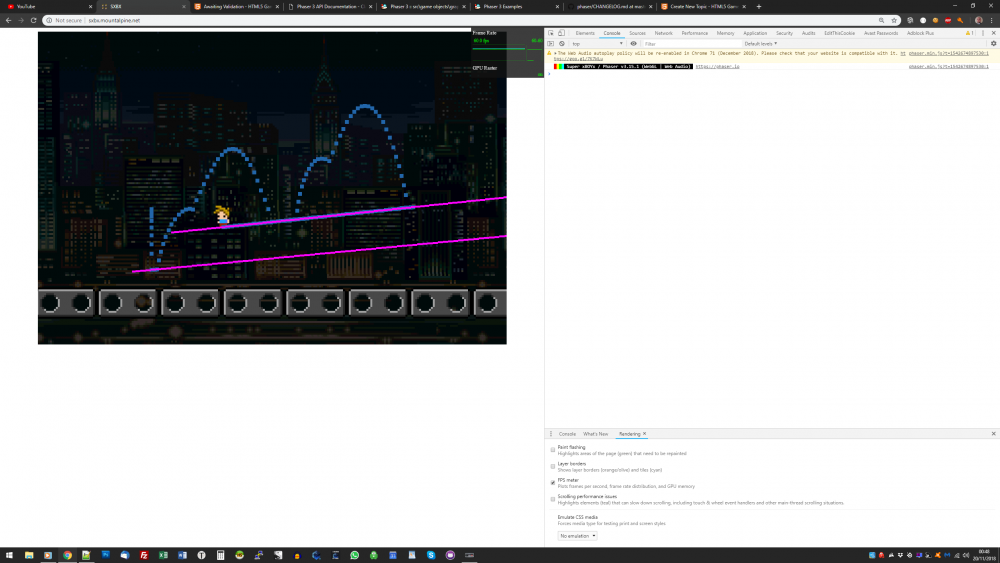This screenshot has height=563, width=1000.
Task: Enable the Layer borders checkbox
Action: coord(553,467)
